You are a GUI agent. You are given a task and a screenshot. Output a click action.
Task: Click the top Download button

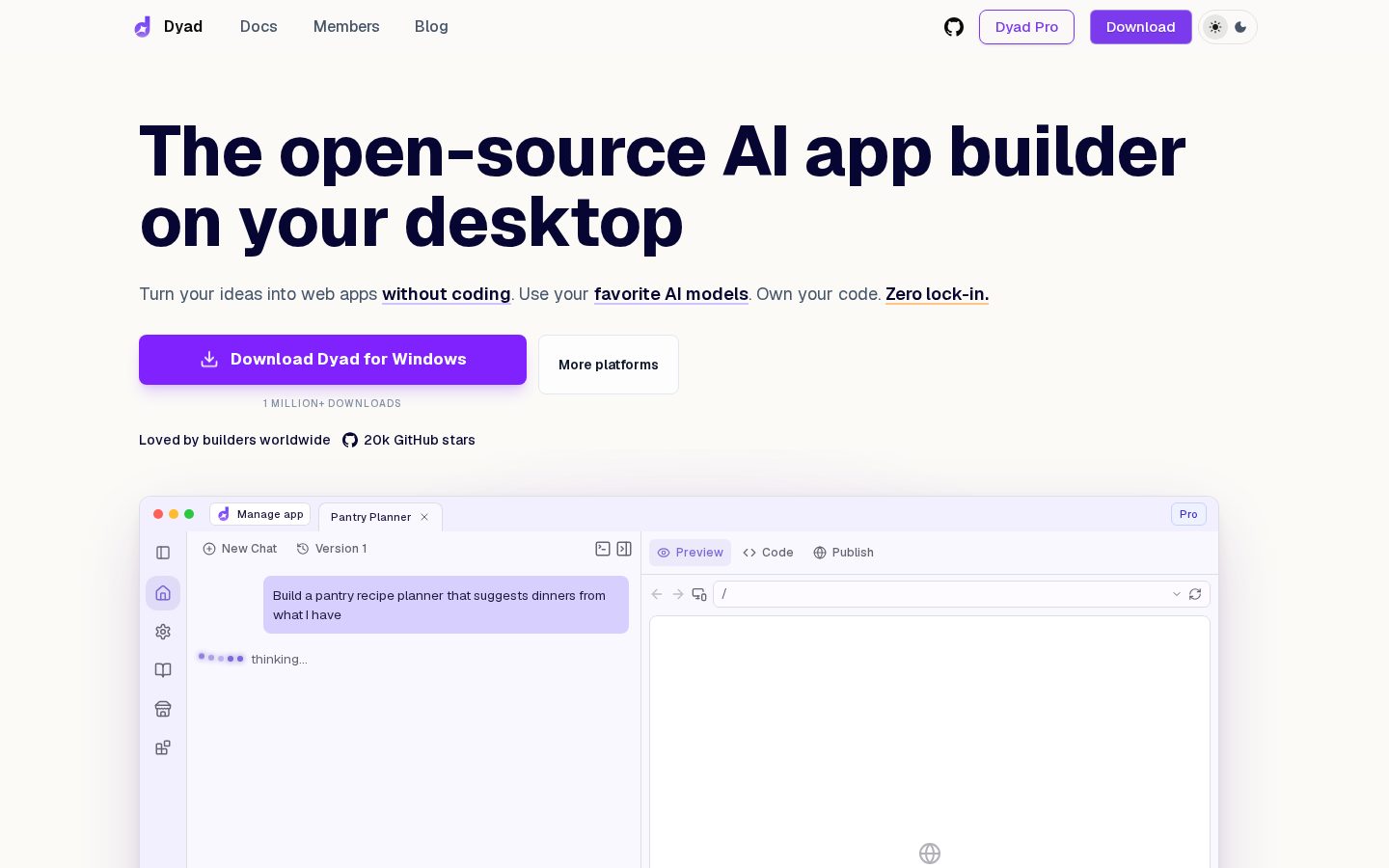point(1141,27)
